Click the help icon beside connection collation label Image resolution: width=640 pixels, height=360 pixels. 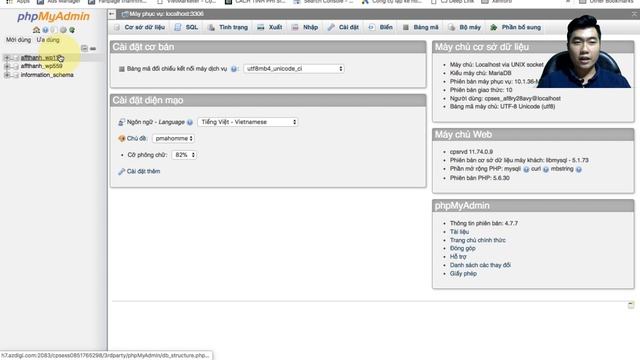[234, 69]
